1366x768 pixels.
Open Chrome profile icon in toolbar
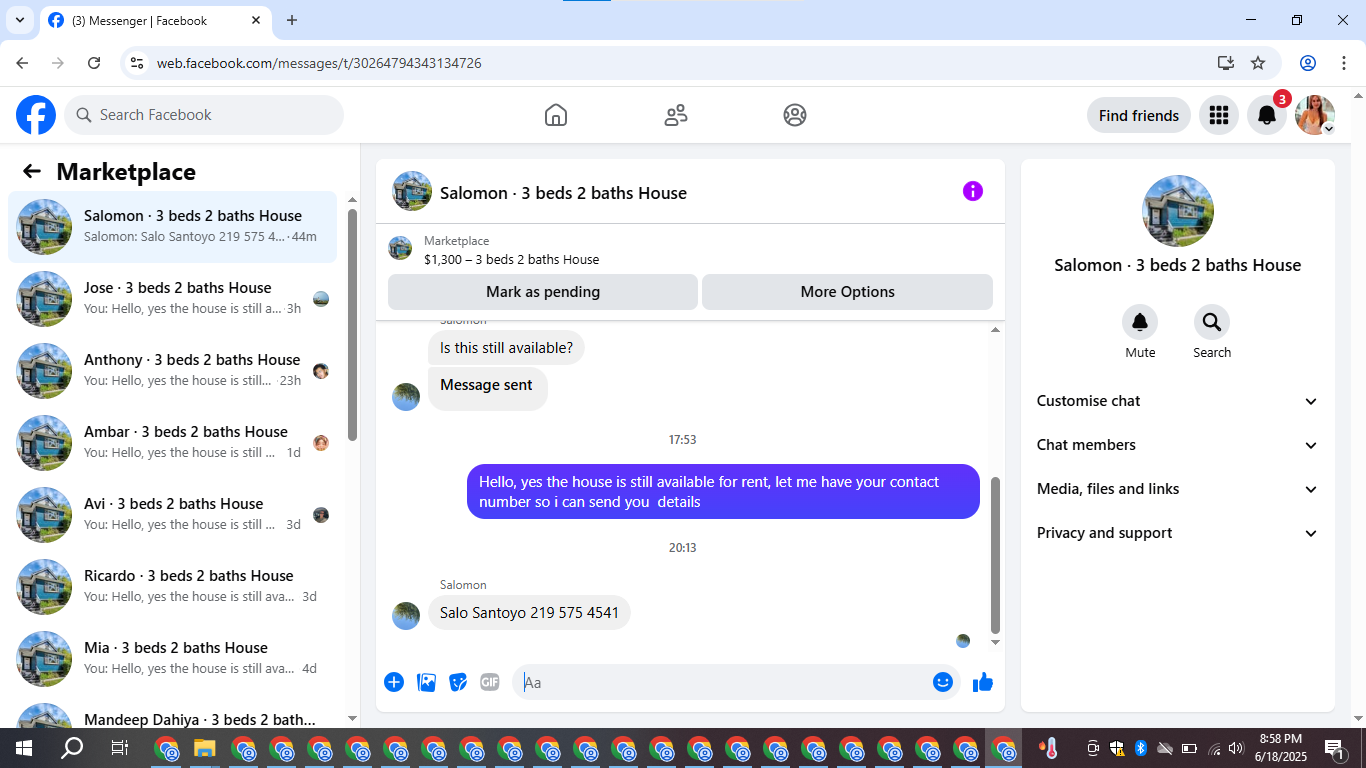pos(1308,63)
